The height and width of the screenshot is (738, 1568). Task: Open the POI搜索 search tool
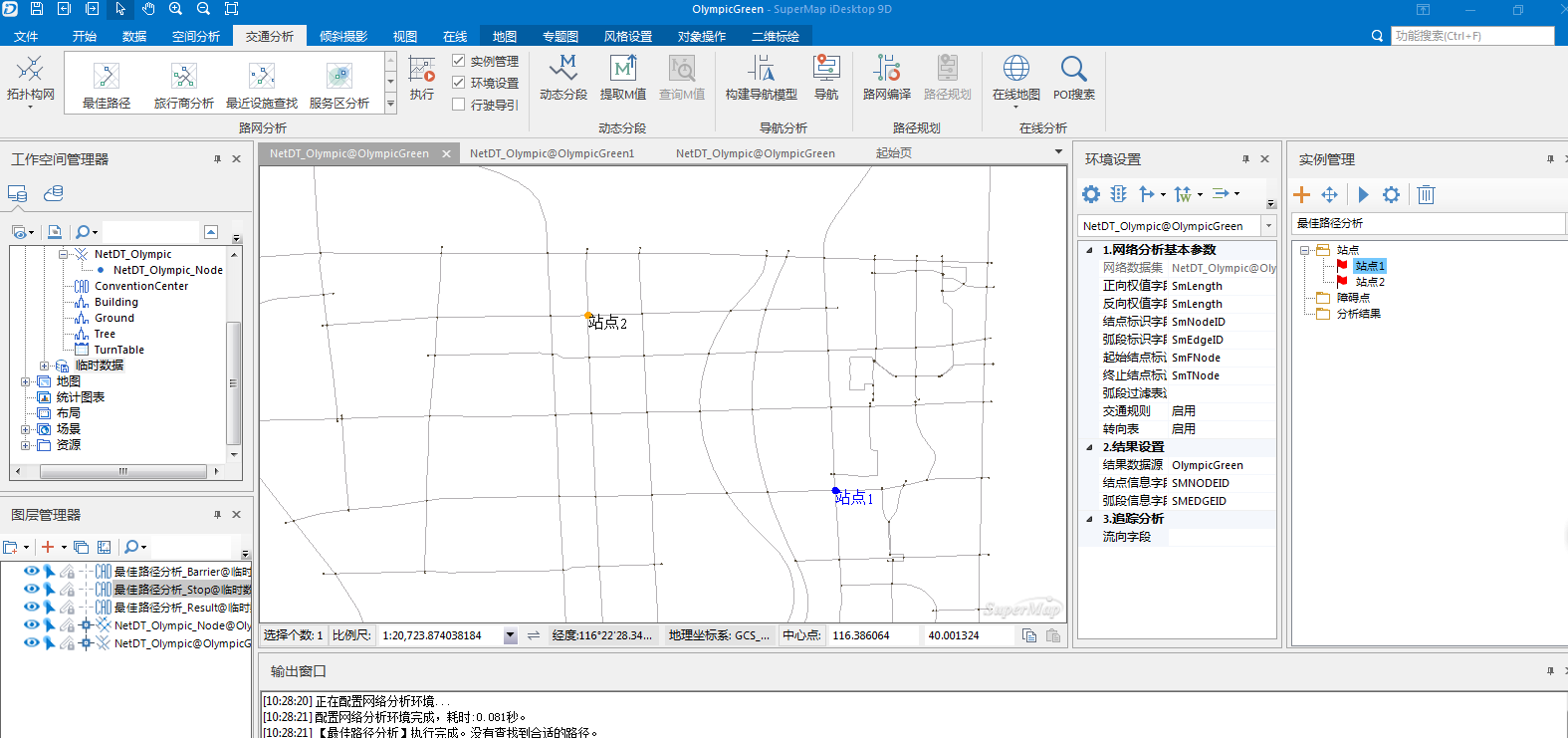click(1074, 79)
